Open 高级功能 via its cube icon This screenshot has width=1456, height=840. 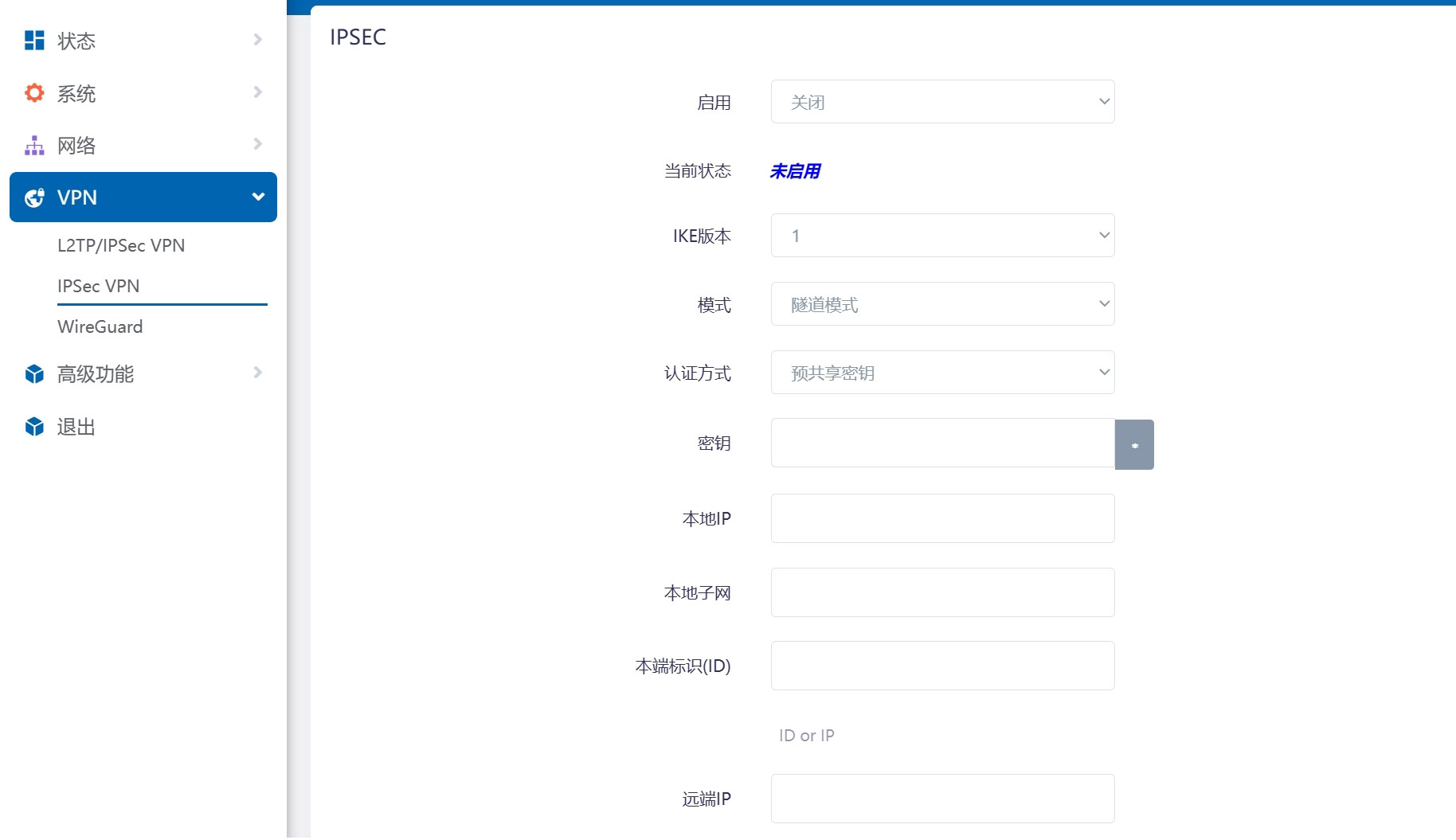click(x=33, y=373)
